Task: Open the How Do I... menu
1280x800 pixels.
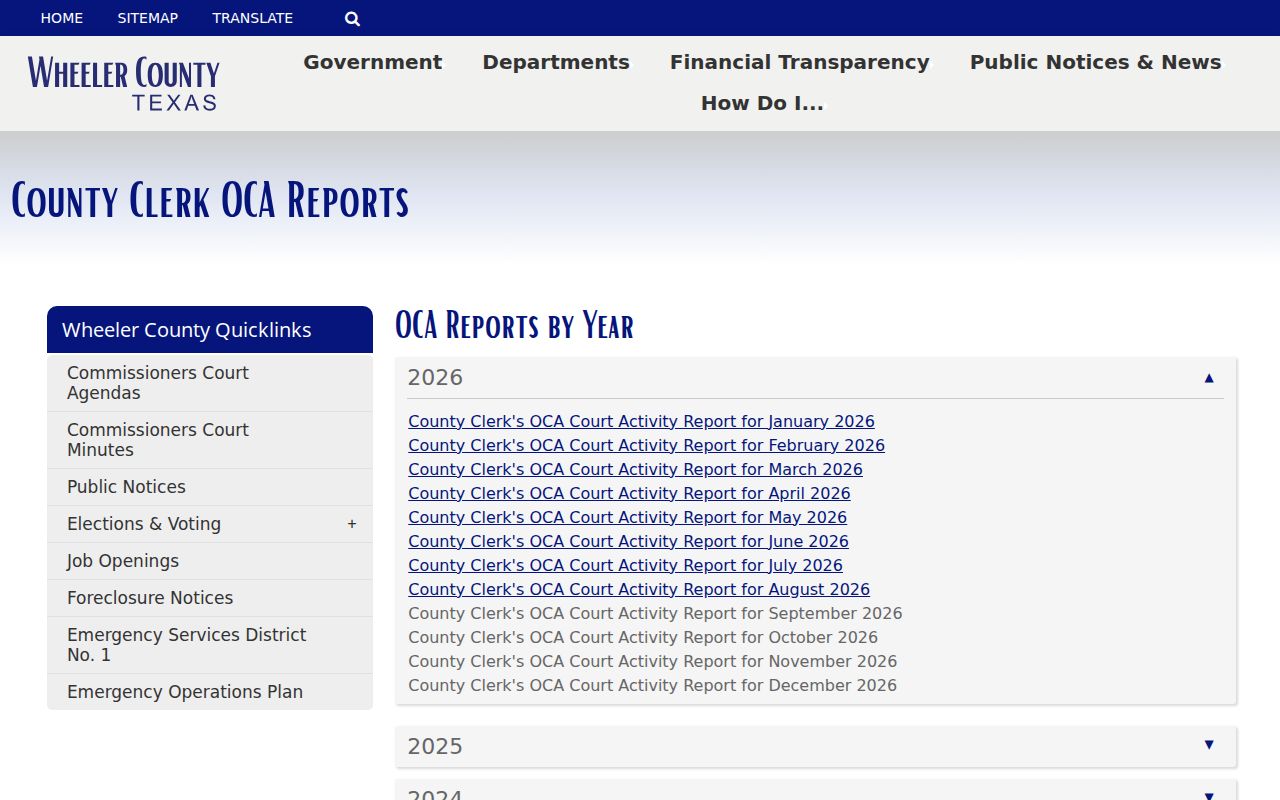Action: coord(762,103)
